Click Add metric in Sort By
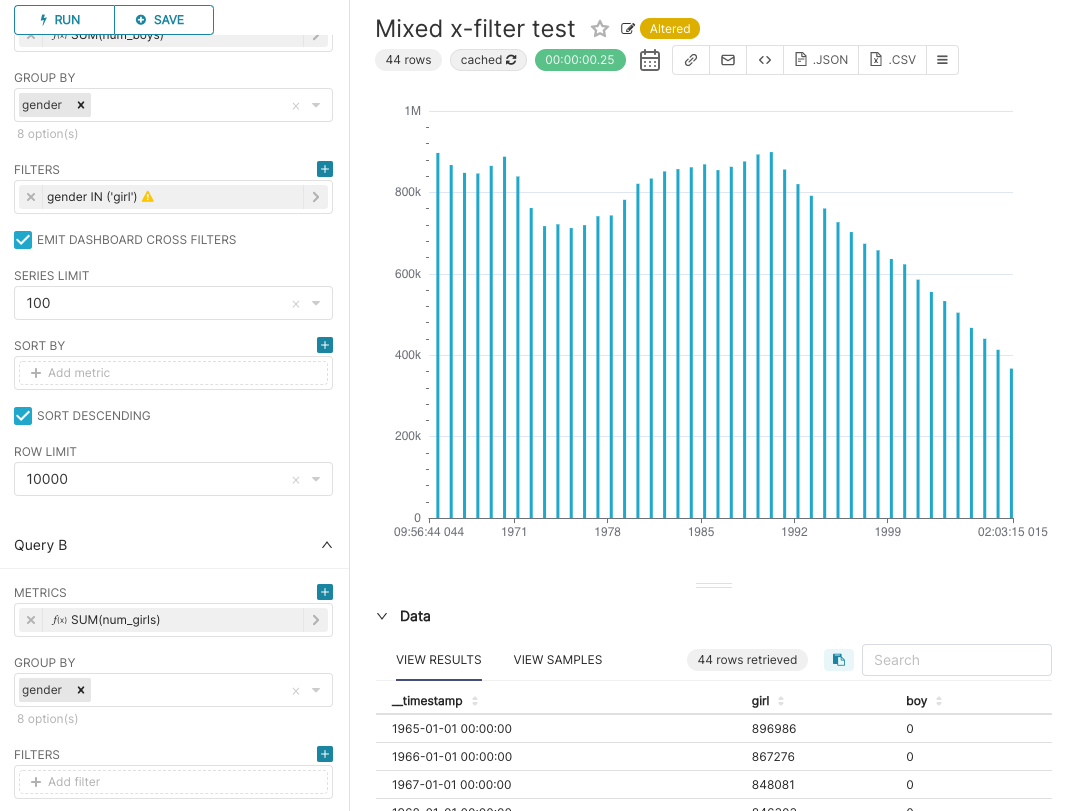Image resolution: width=1069 pixels, height=811 pixels. pyautogui.click(x=173, y=373)
